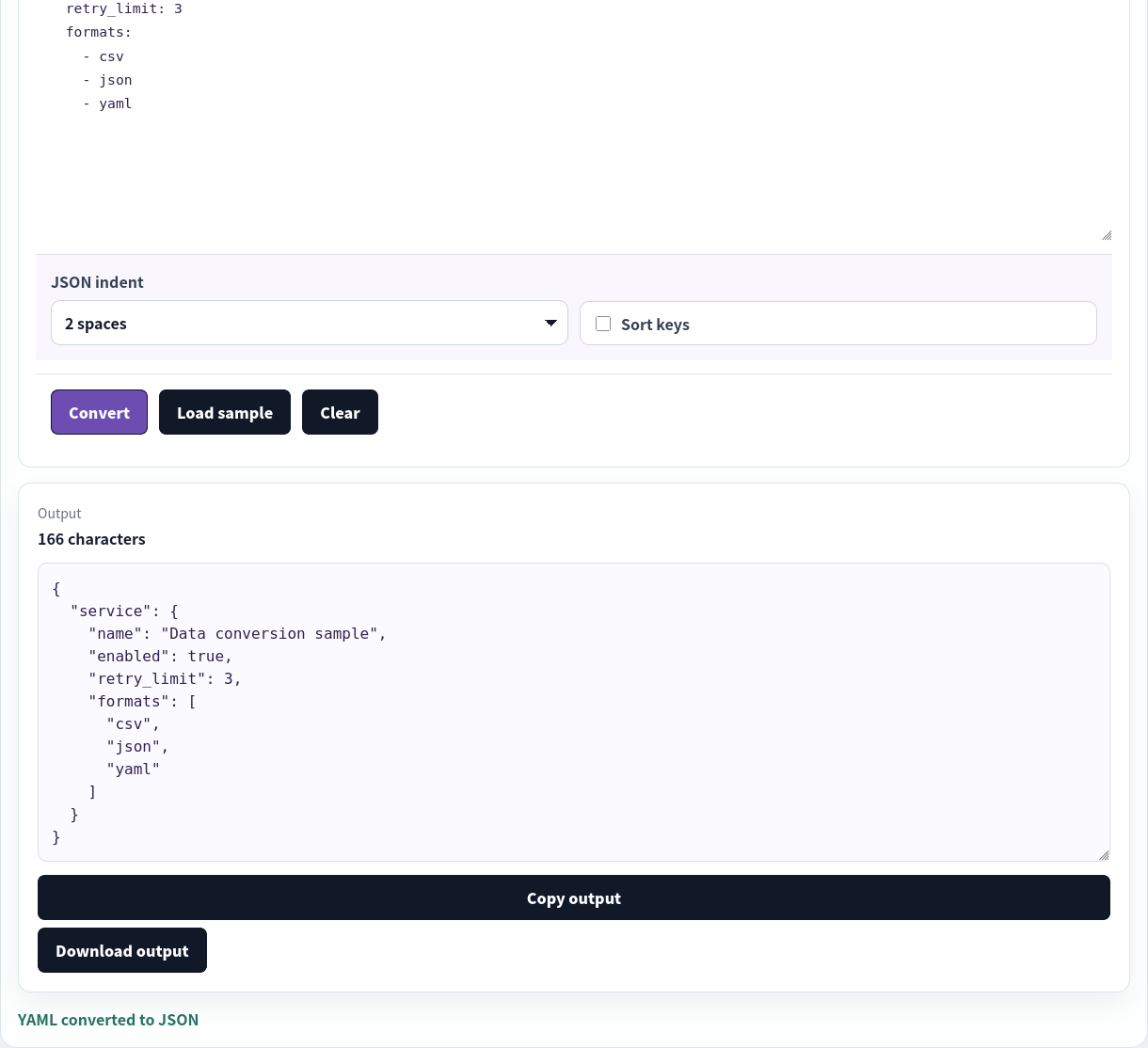
Task: Click the '"formats": [' output line
Action: point(142,702)
